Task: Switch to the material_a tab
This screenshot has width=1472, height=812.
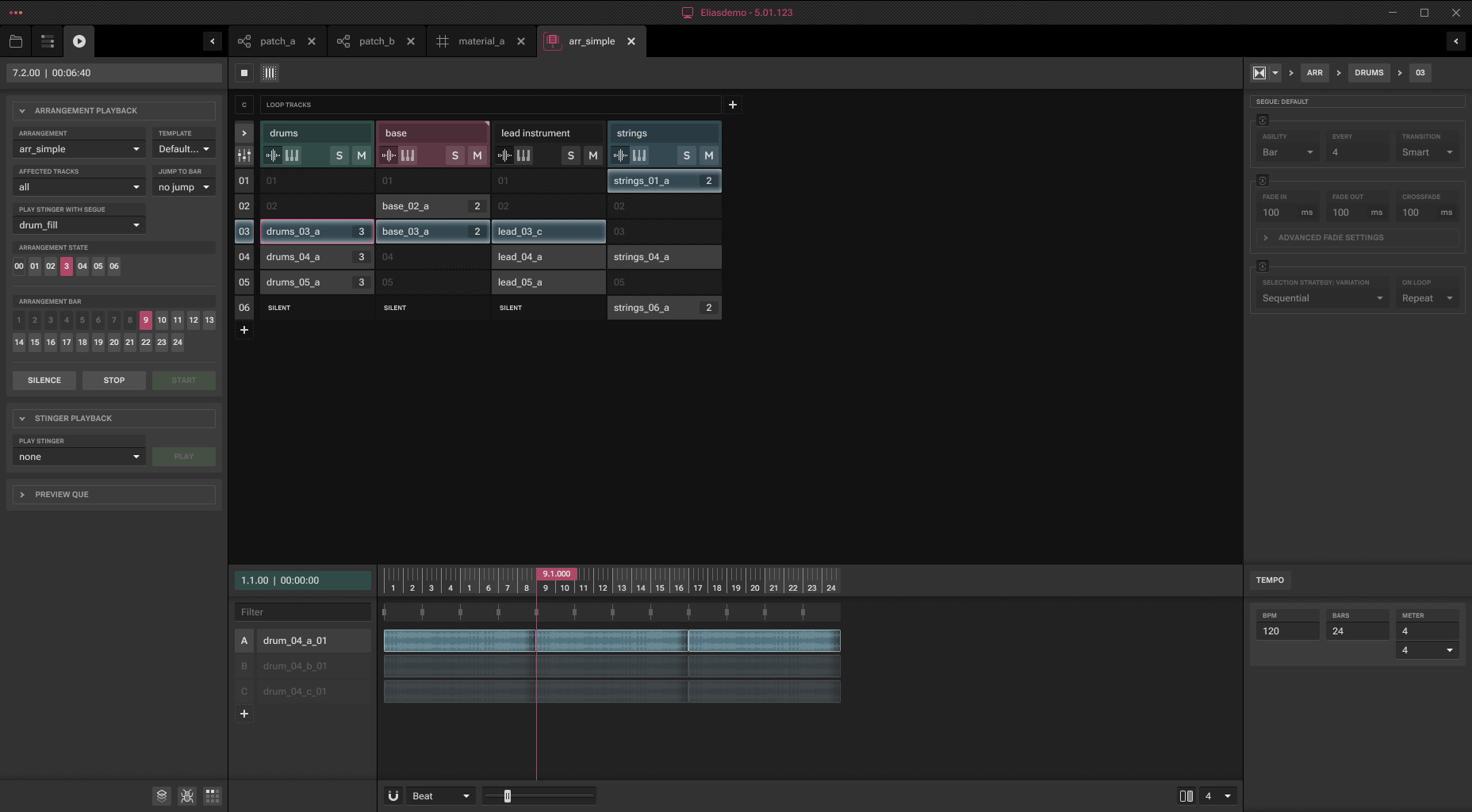Action: coord(481,41)
